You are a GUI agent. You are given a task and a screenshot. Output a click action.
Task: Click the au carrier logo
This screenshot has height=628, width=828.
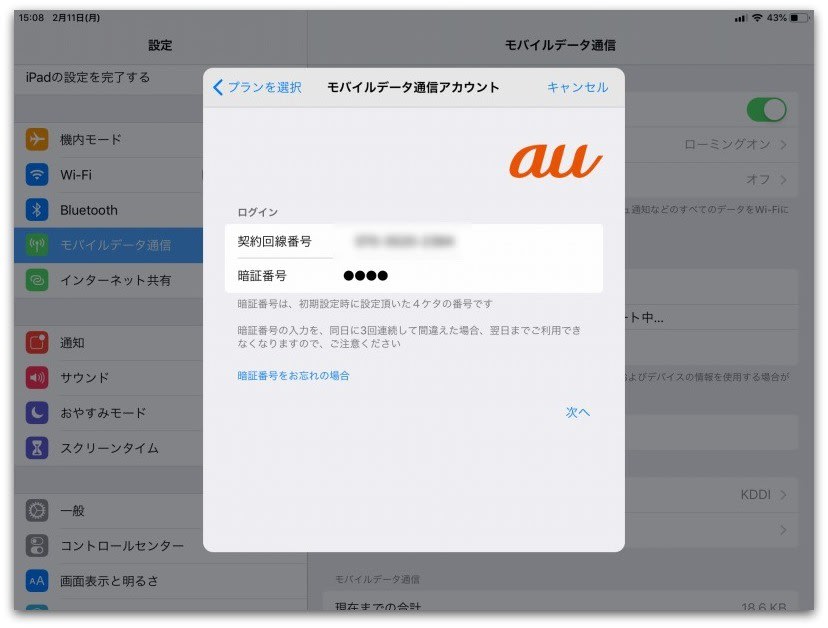[x=555, y=161]
